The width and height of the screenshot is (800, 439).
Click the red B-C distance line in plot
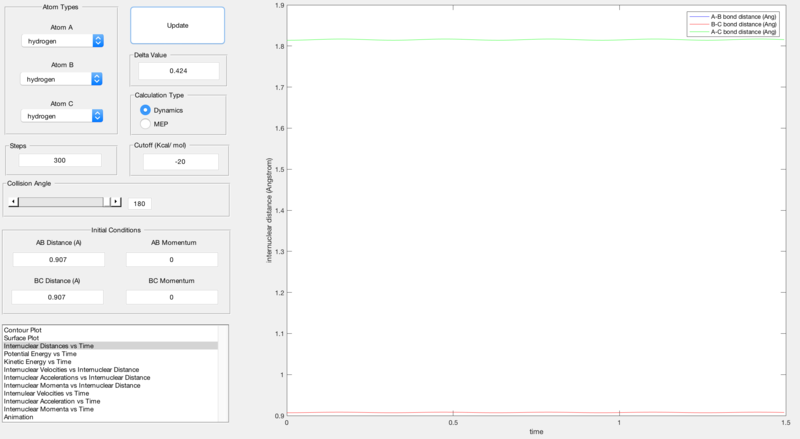click(x=536, y=412)
